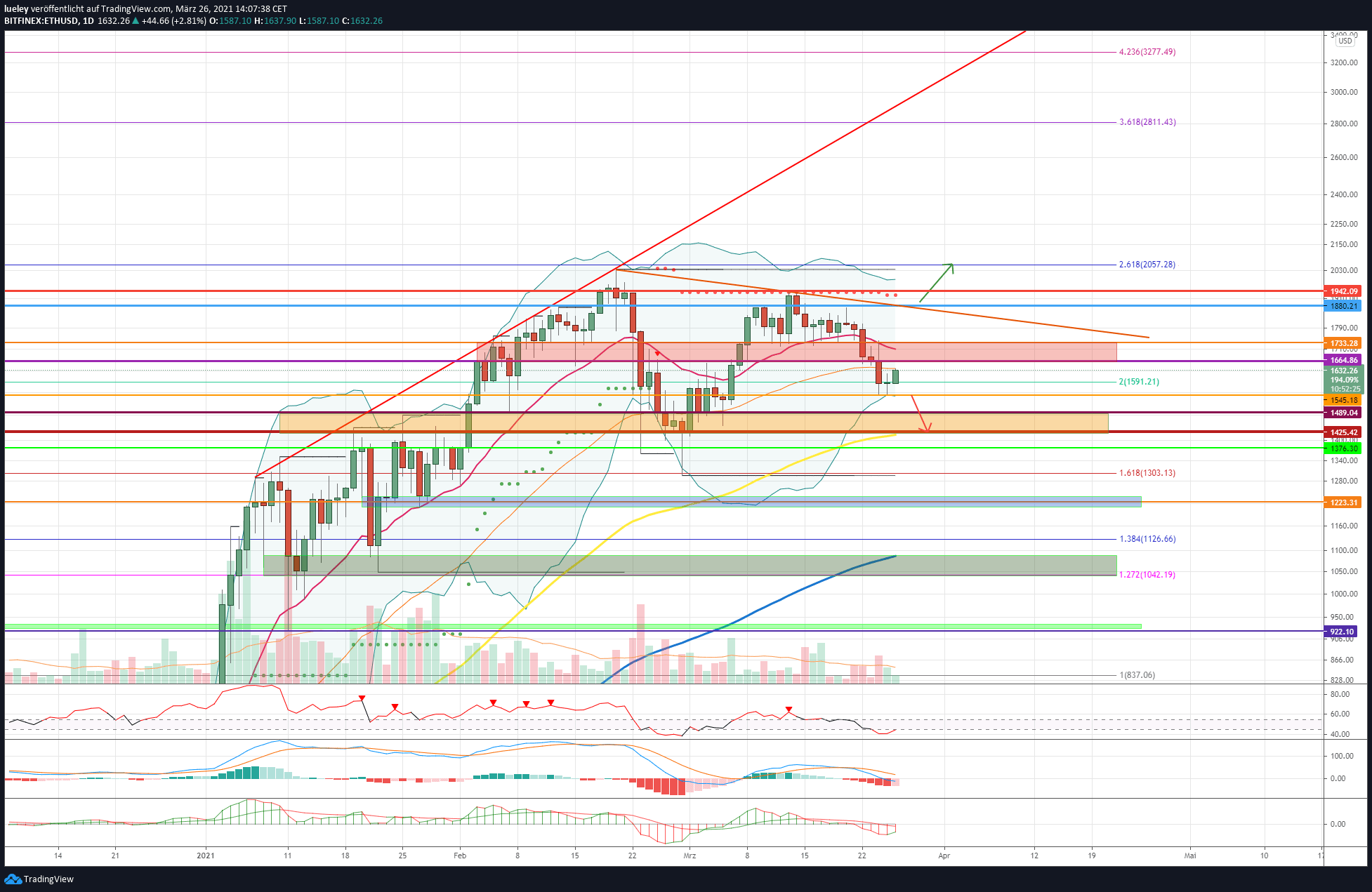Select the 2(1591.21) Fibonacci label
The height and width of the screenshot is (892, 1372).
click(x=1139, y=382)
